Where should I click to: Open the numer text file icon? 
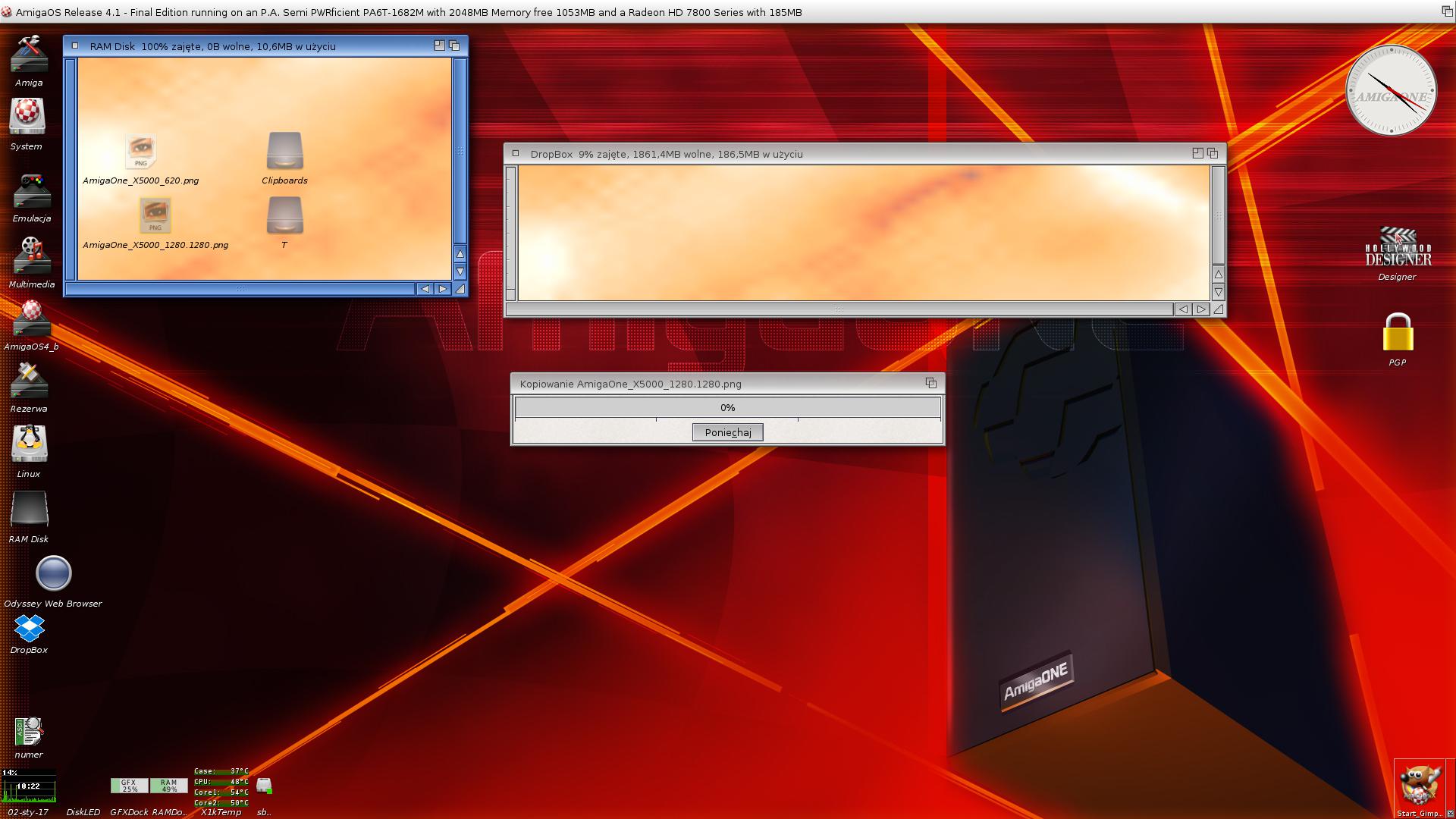pos(29,733)
